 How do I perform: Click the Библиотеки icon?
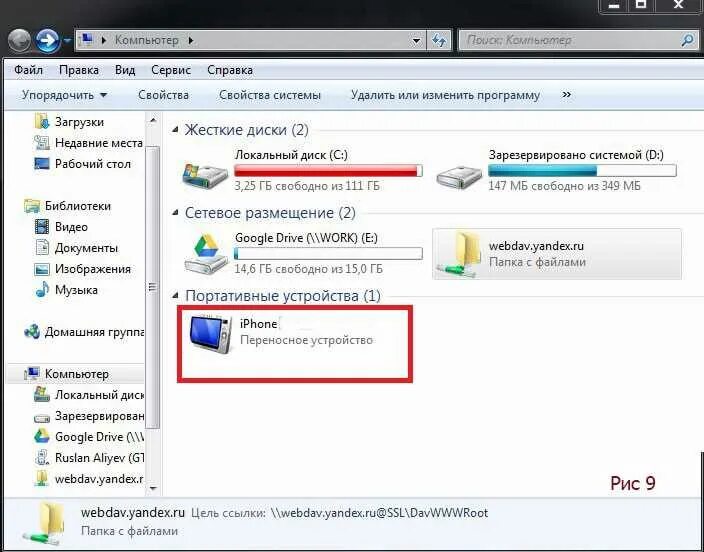(x=32, y=206)
